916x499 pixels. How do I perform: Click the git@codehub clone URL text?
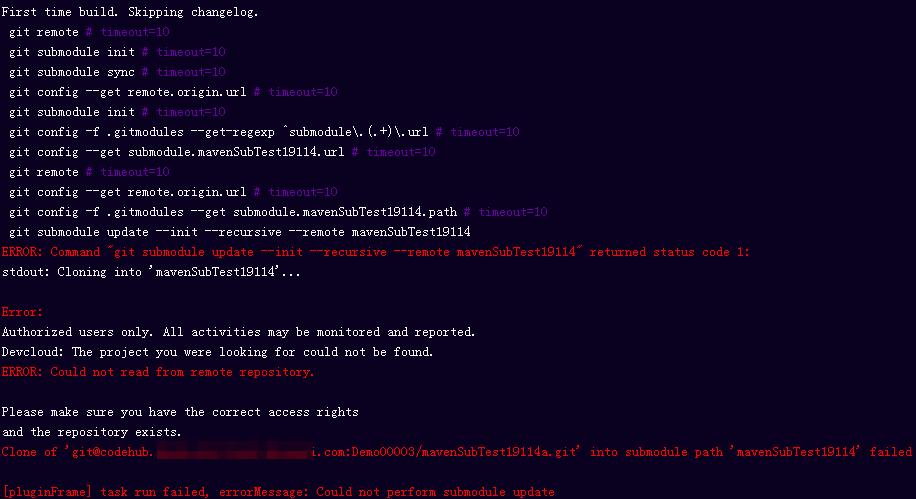[324, 452]
